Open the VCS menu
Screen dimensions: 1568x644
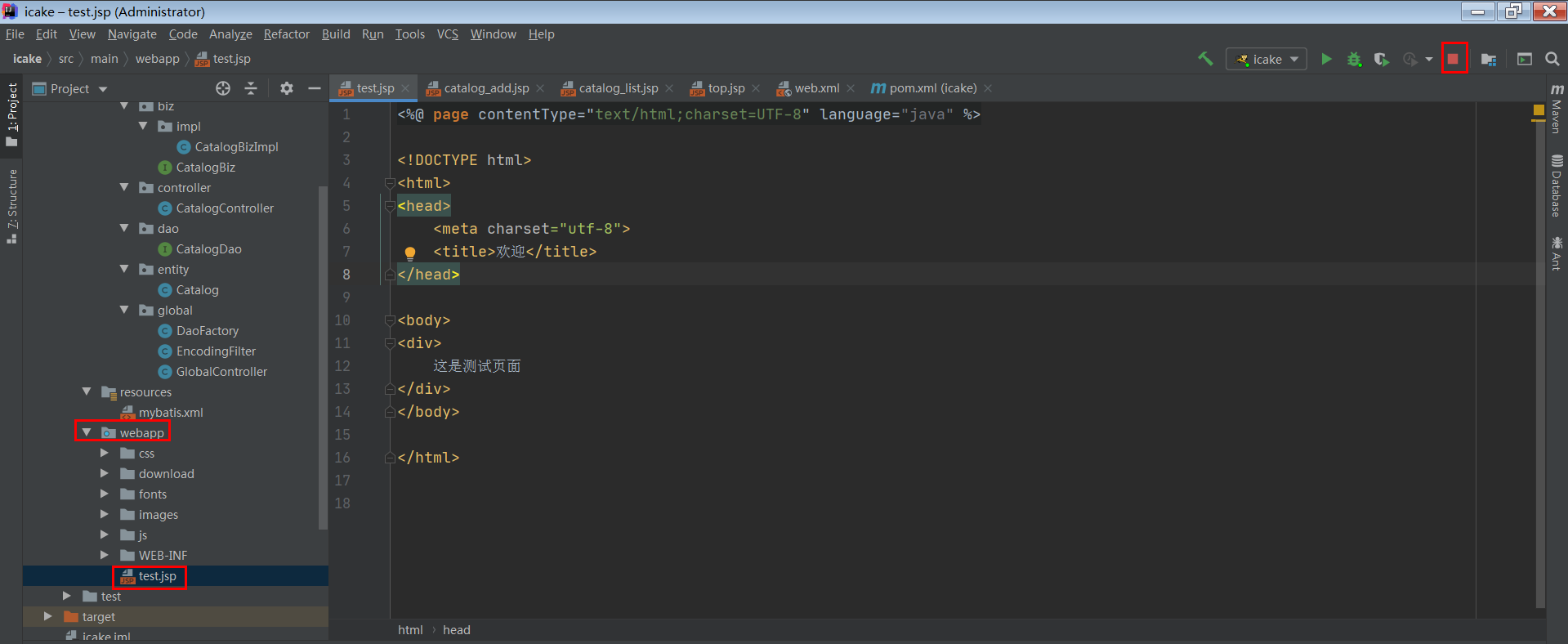click(x=447, y=34)
